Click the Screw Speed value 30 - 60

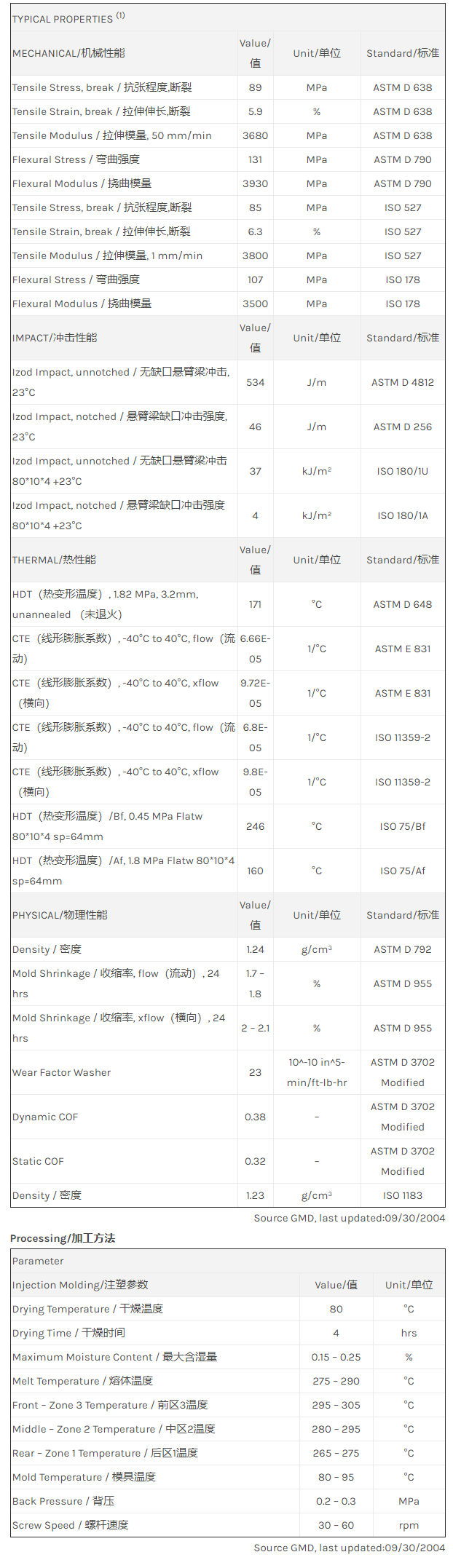336,1525
